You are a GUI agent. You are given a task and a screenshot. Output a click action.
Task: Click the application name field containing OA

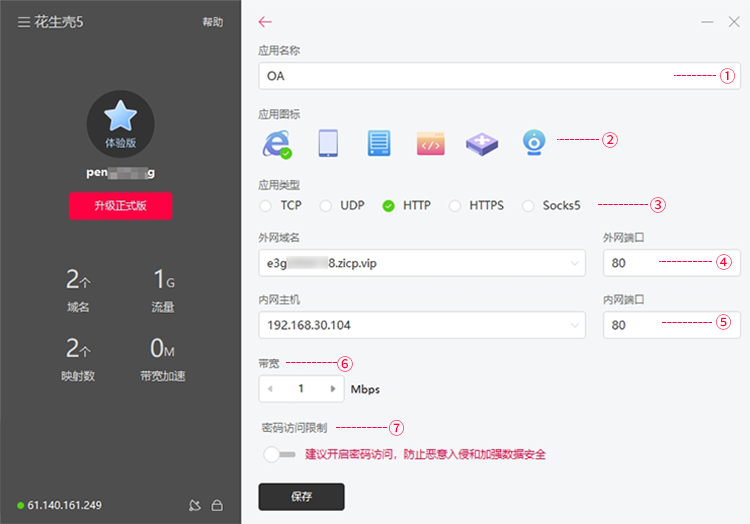(499, 76)
